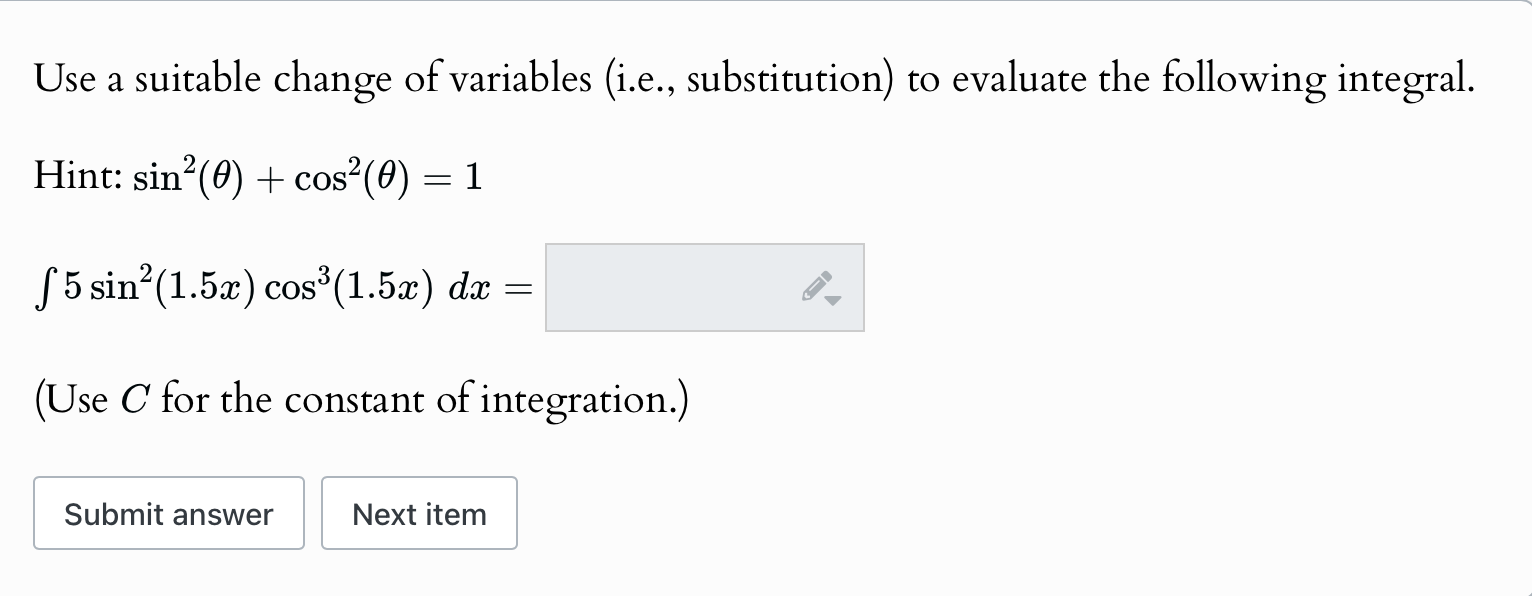Click the constant of integration note
1532x596 pixels.
tap(359, 398)
